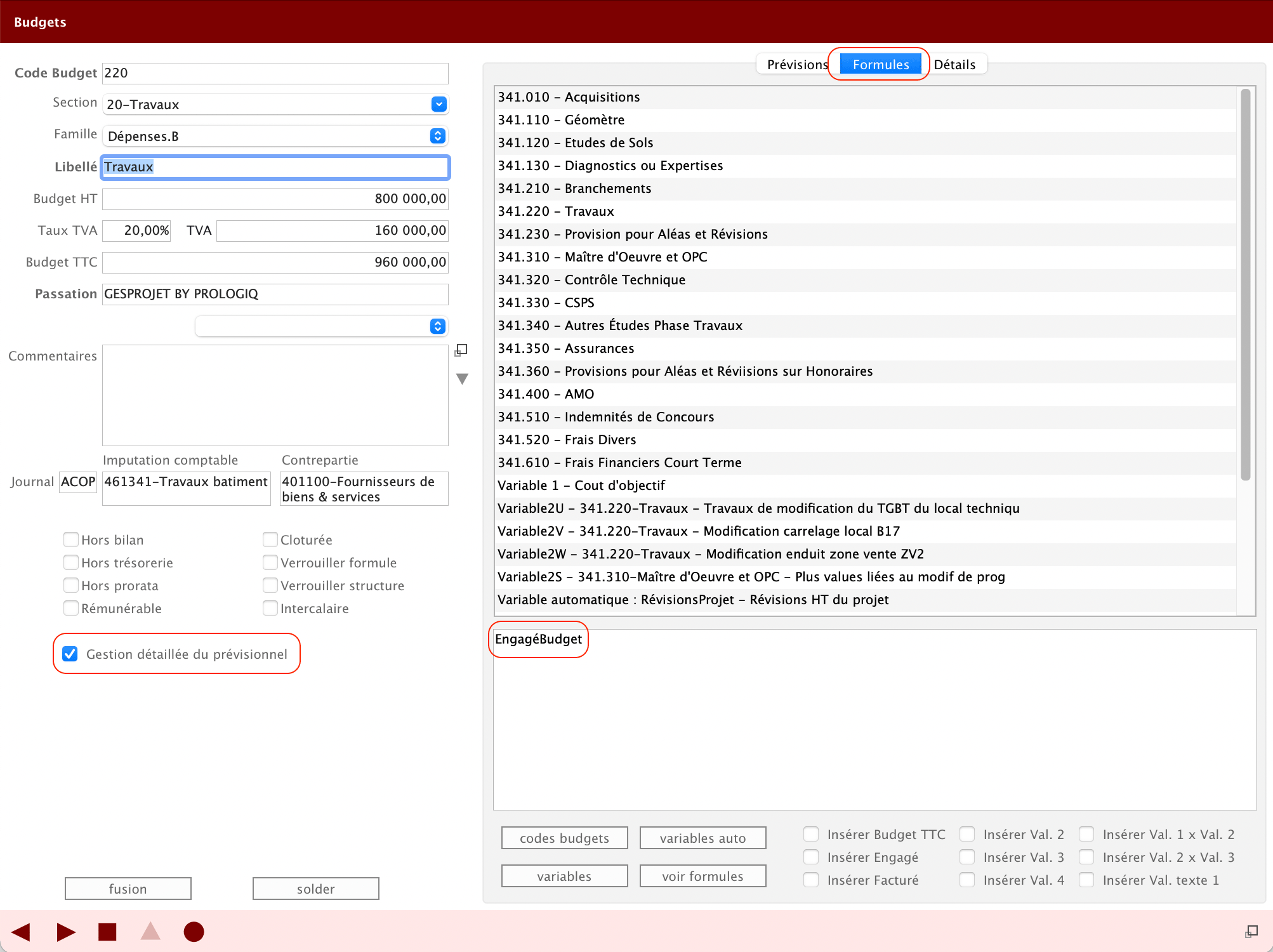Tick the Verrouiller formule checkbox

point(270,562)
